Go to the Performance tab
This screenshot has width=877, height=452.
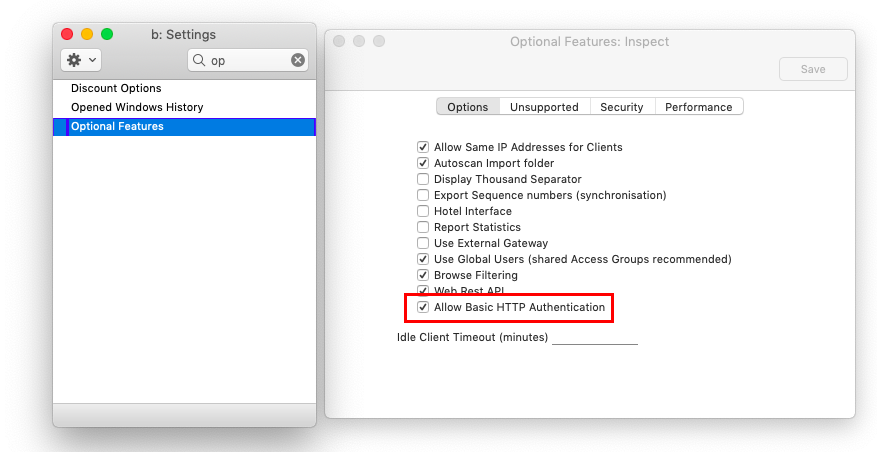699,107
